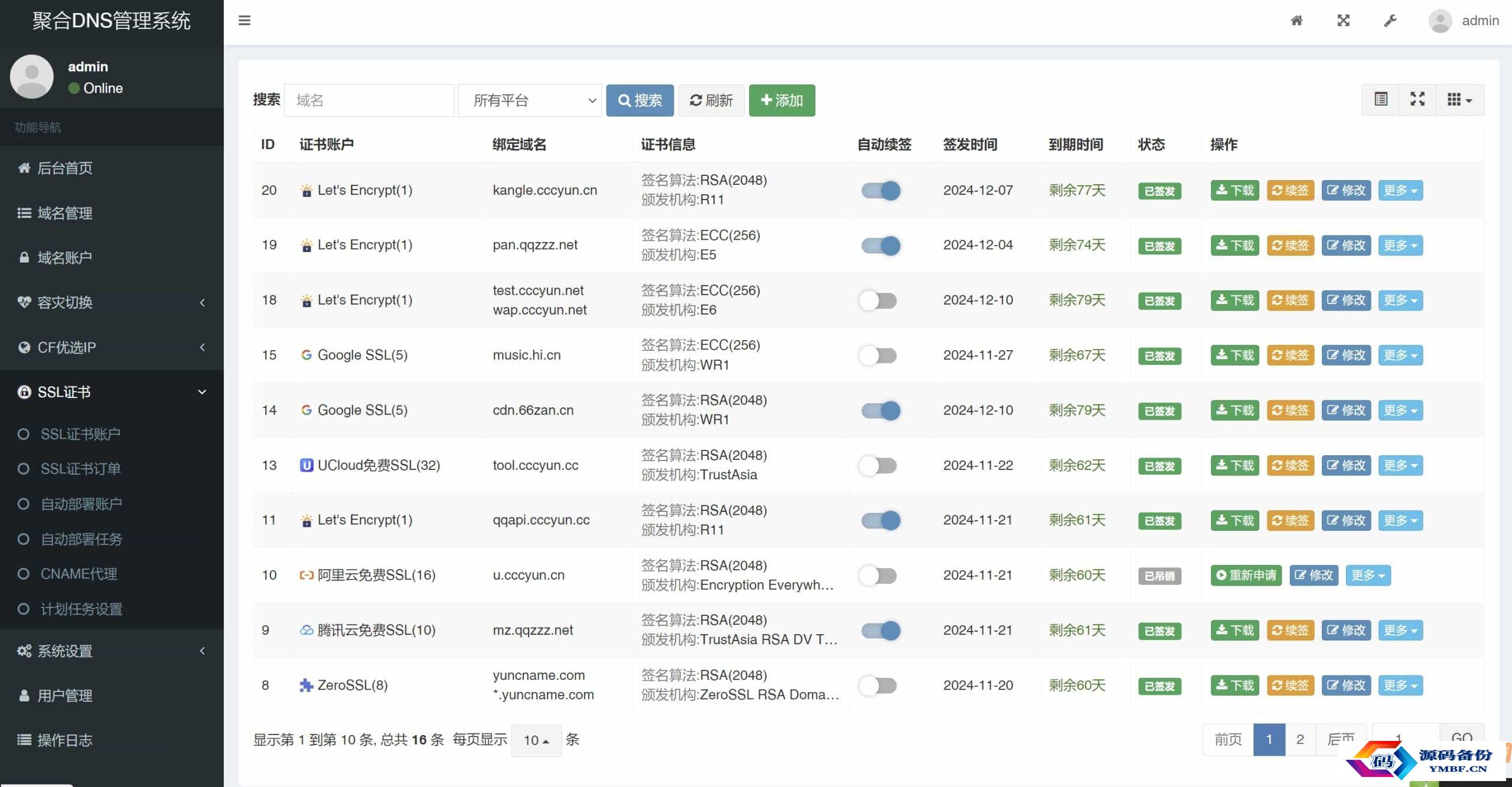Open 用户管理 in sidebar
This screenshot has height=787, width=1512.
click(x=112, y=695)
